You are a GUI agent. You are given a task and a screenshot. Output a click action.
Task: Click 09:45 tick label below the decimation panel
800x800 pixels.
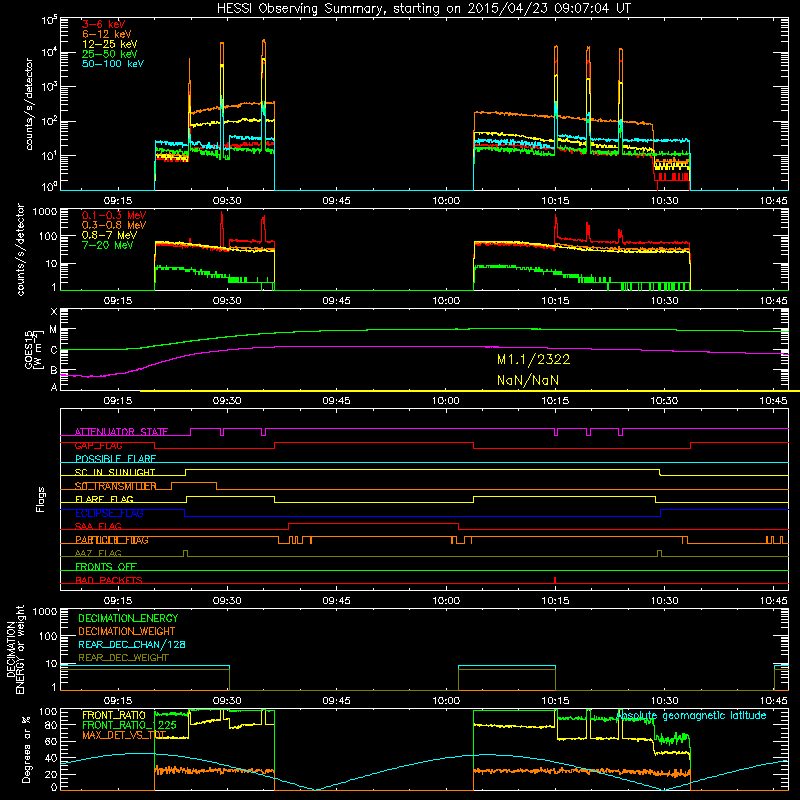coord(336,701)
